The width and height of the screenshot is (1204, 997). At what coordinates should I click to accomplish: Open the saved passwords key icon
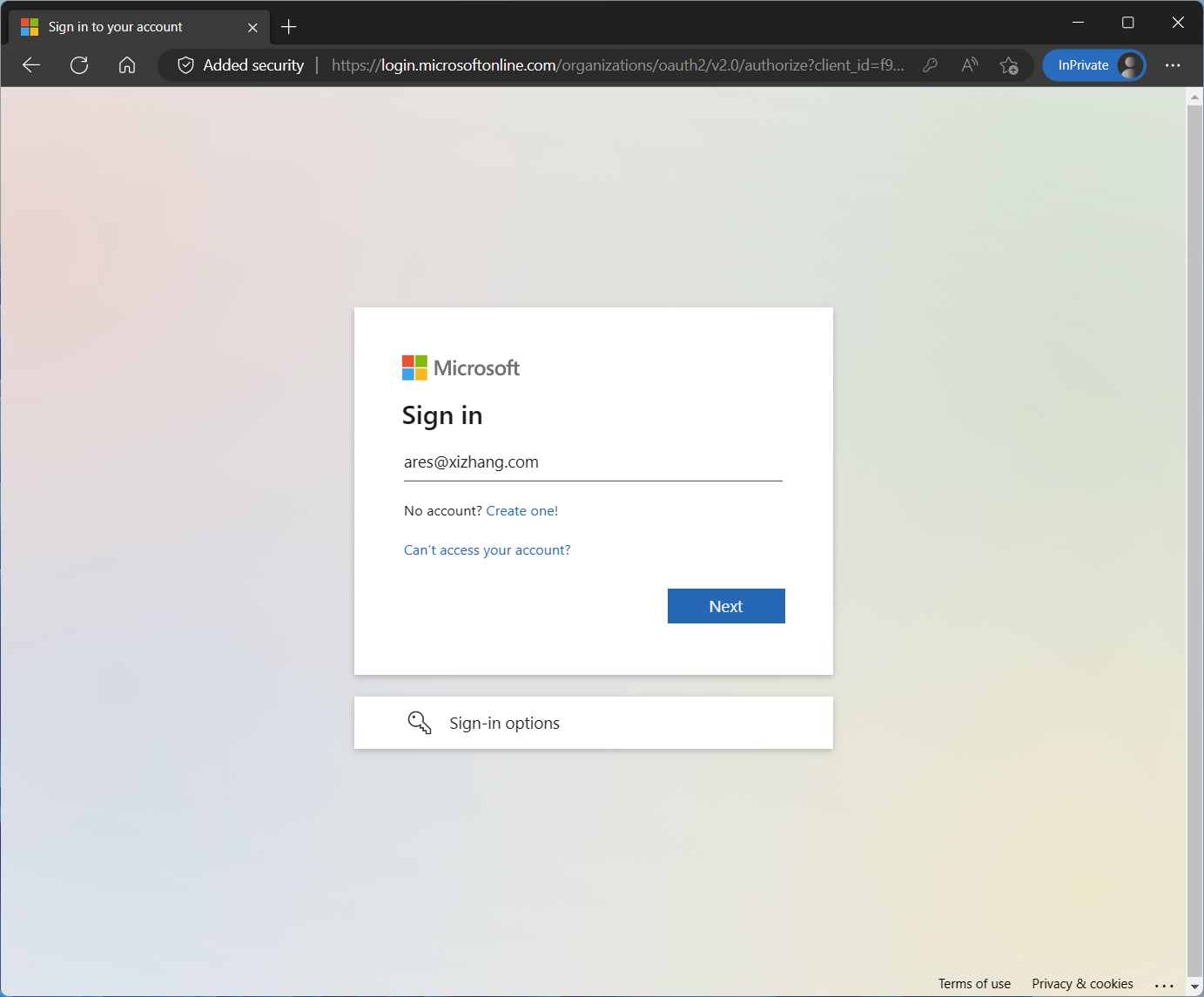tap(930, 65)
